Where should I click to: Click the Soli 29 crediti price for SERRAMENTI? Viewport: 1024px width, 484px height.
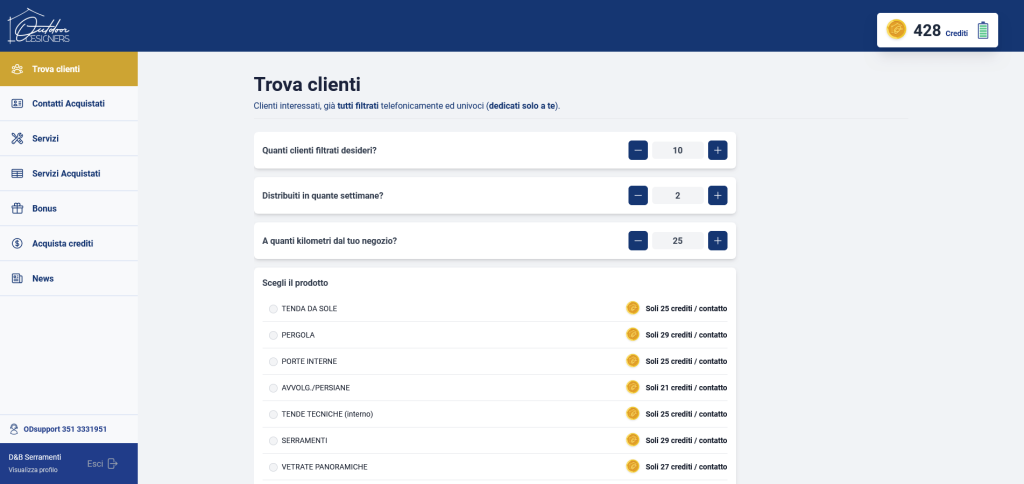click(686, 440)
